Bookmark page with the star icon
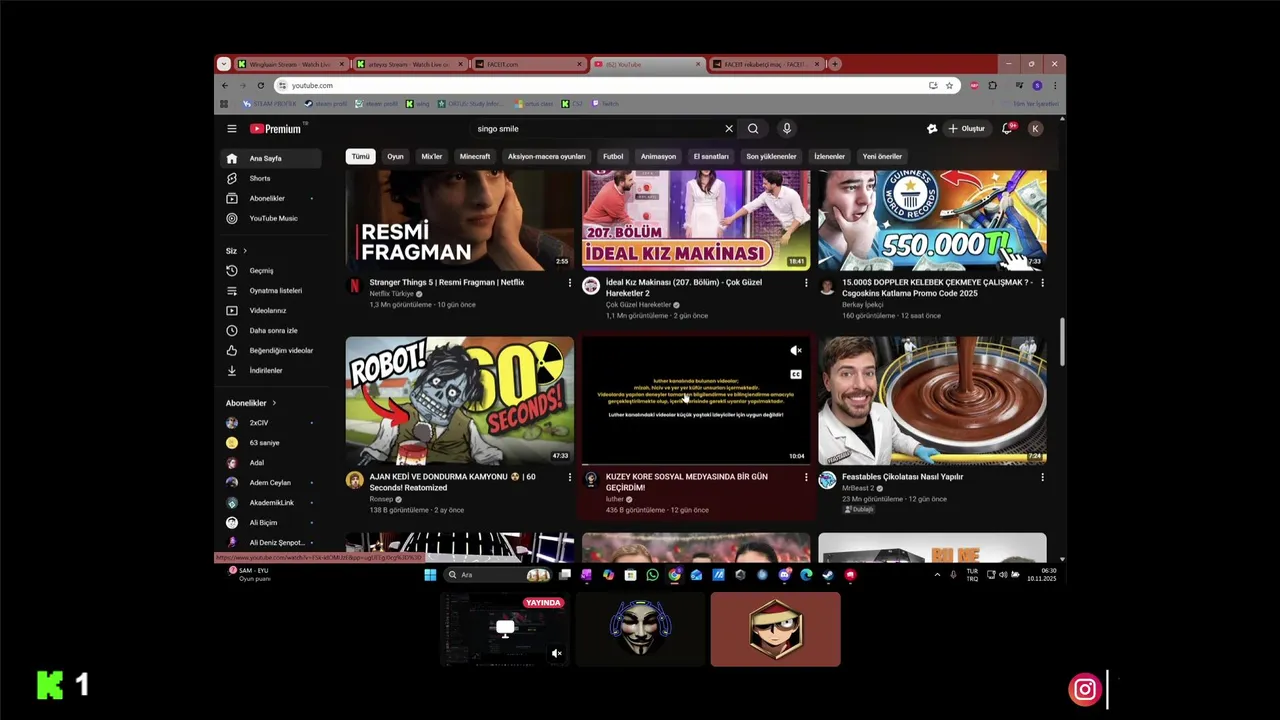The height and width of the screenshot is (720, 1280). [949, 86]
